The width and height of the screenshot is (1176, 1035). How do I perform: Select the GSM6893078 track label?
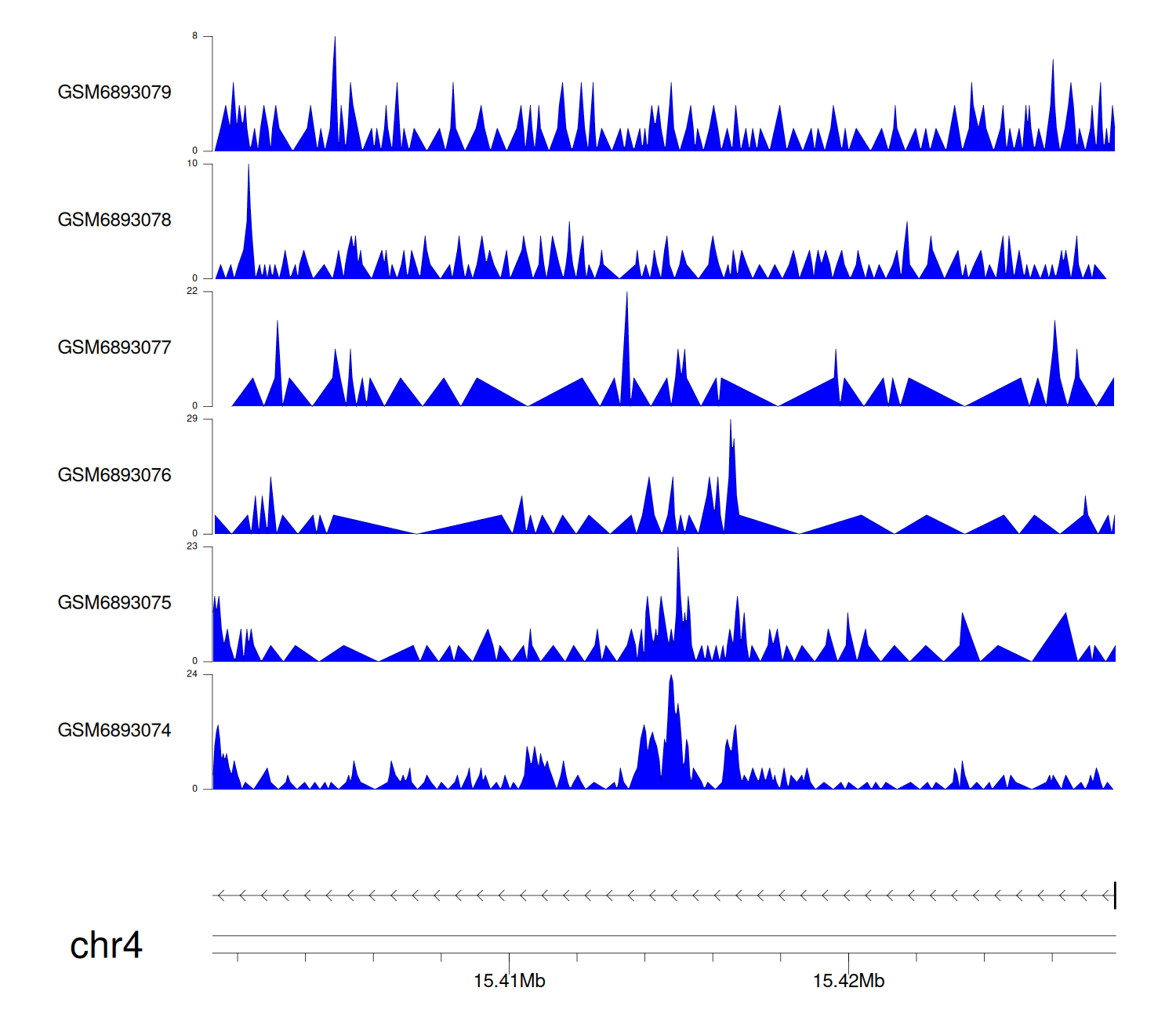pyautogui.click(x=114, y=220)
